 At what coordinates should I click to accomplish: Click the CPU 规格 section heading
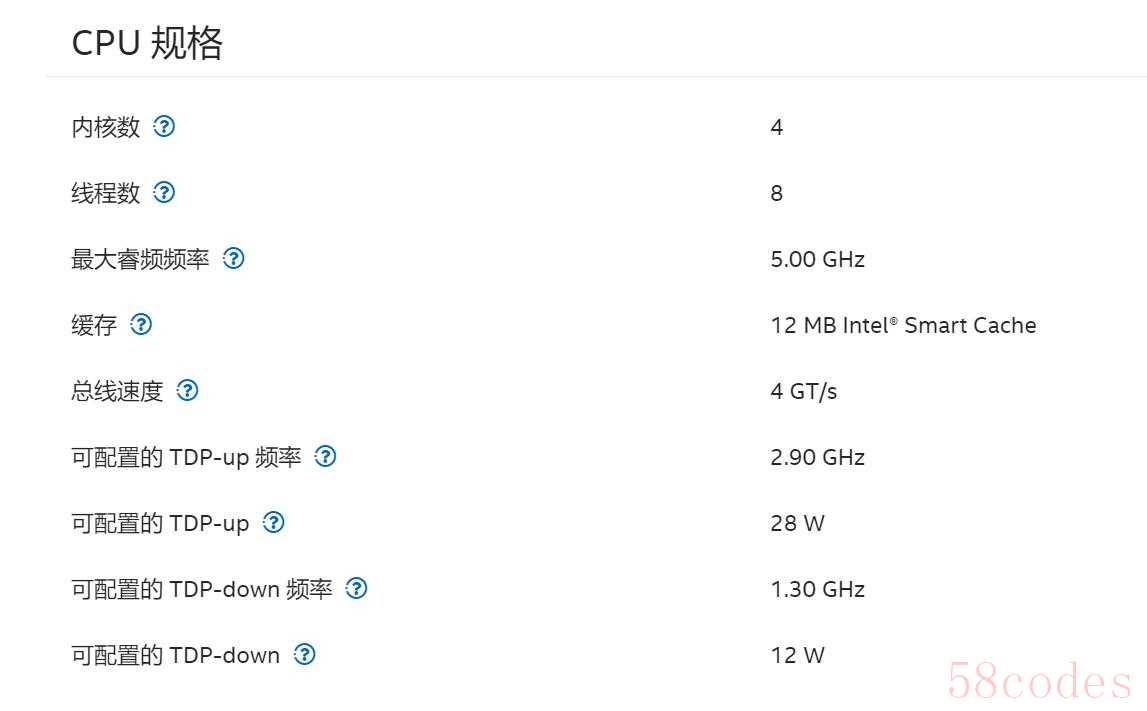(147, 42)
